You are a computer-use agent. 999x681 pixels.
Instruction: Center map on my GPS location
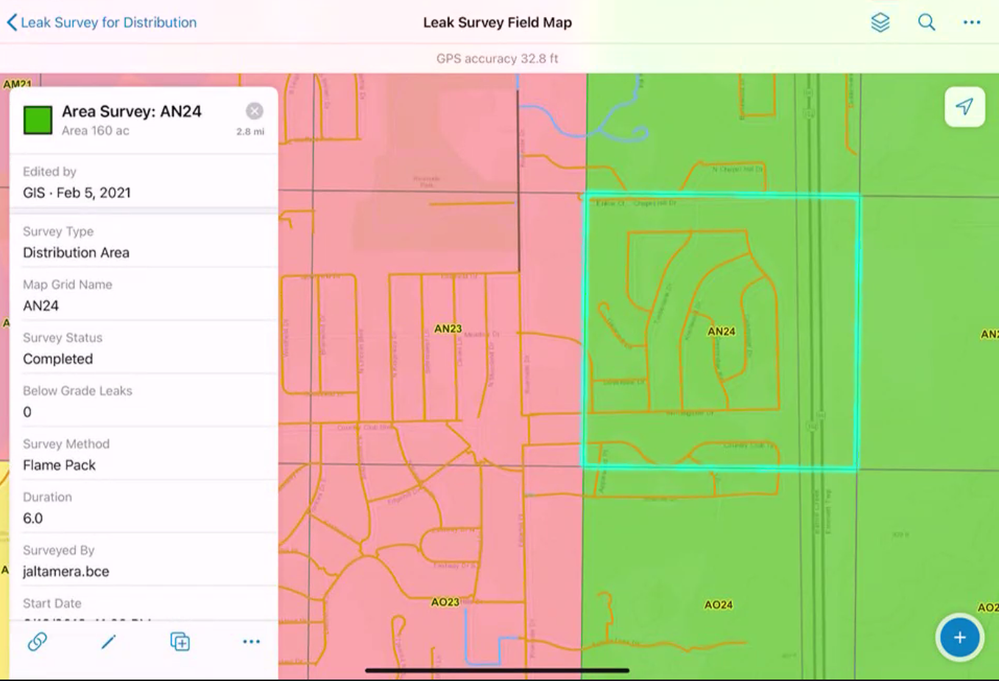point(965,106)
